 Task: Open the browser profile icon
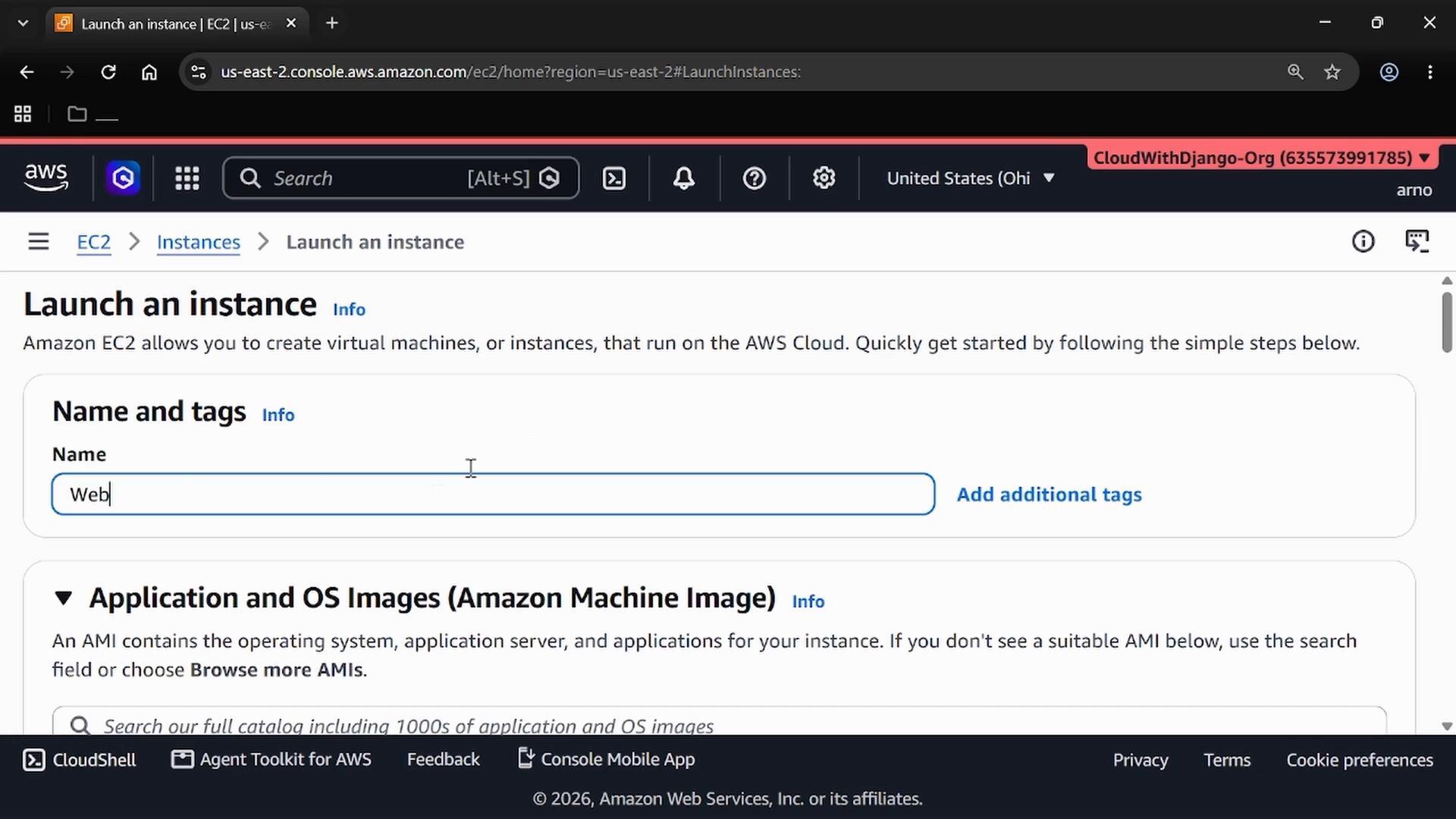1389,72
